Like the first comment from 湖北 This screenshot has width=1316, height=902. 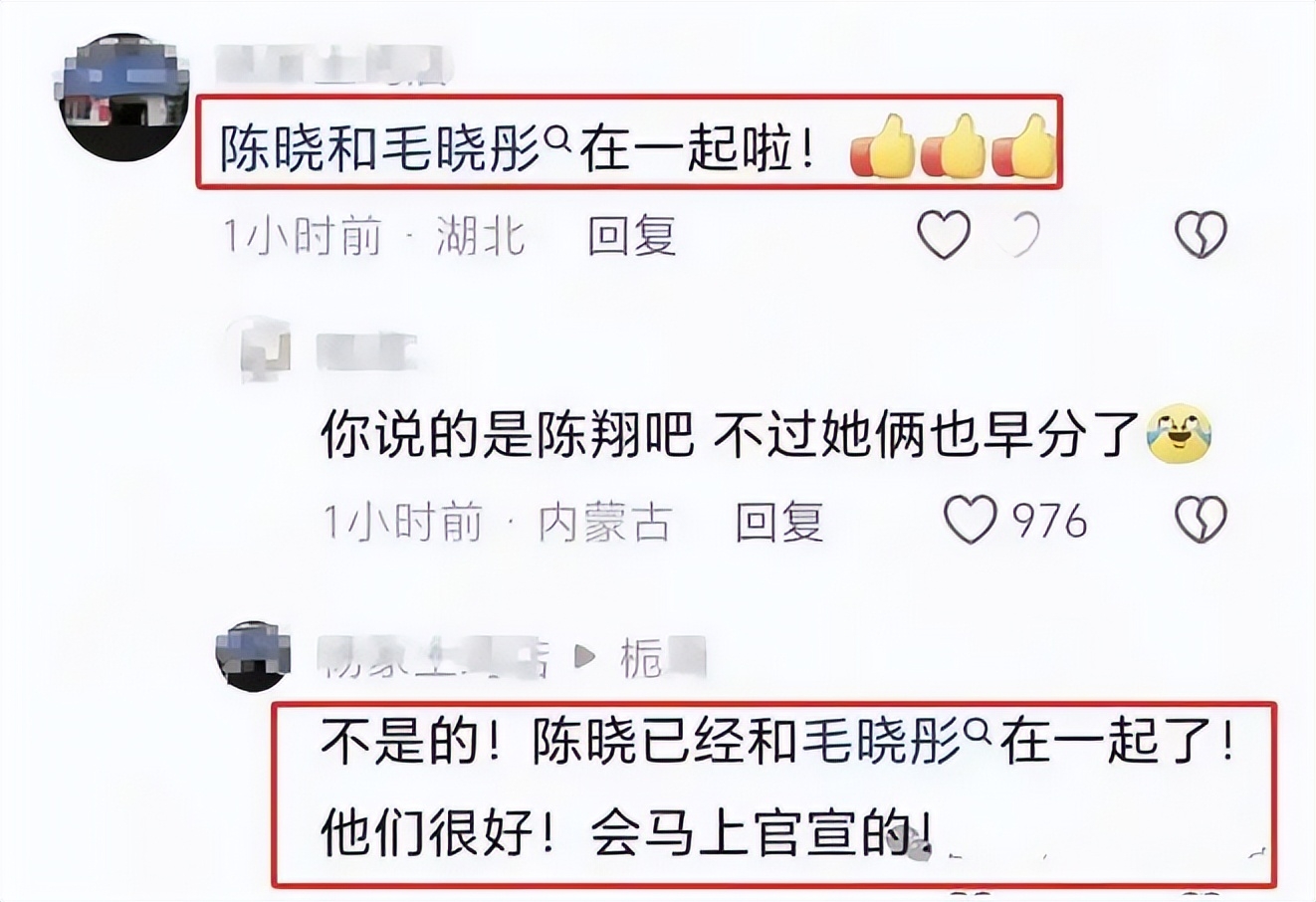pos(943,237)
